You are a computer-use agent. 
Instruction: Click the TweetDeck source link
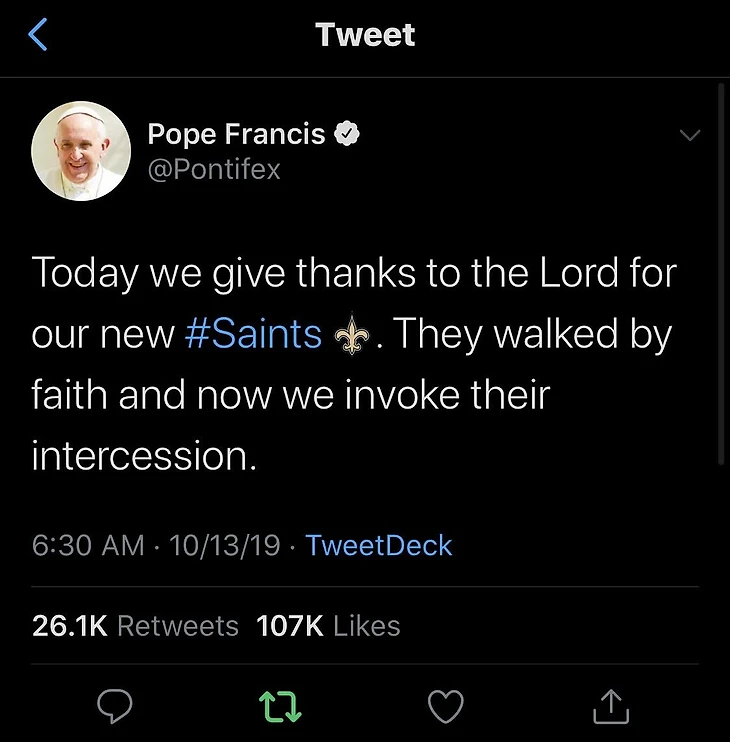(x=378, y=545)
